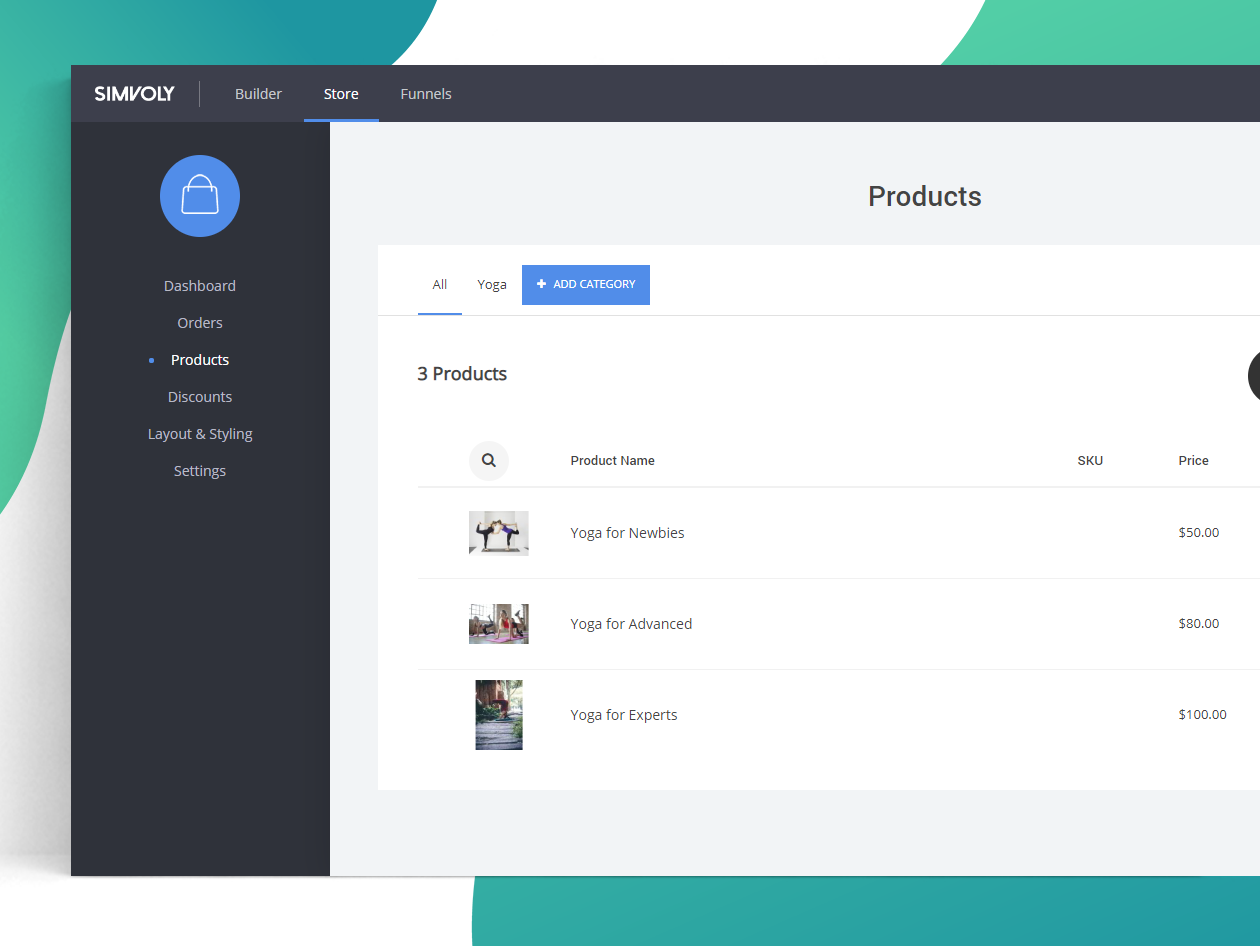Open Orders in sidebar
Image resolution: width=1260 pixels, height=946 pixels.
[200, 323]
